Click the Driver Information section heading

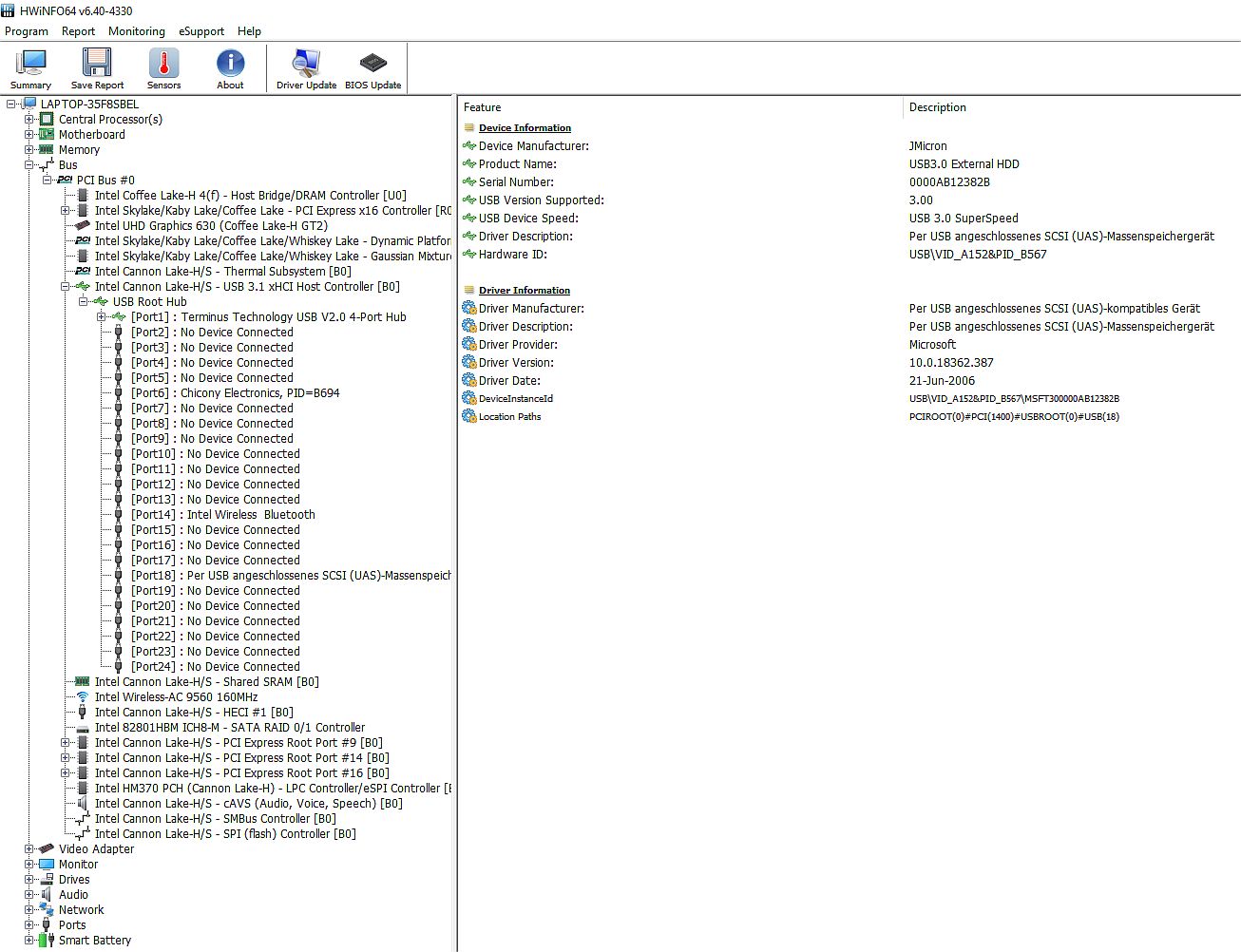(525, 291)
